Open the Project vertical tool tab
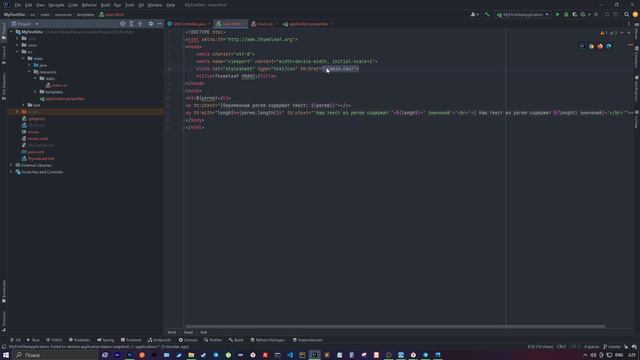The width and height of the screenshot is (640, 360). (4, 32)
